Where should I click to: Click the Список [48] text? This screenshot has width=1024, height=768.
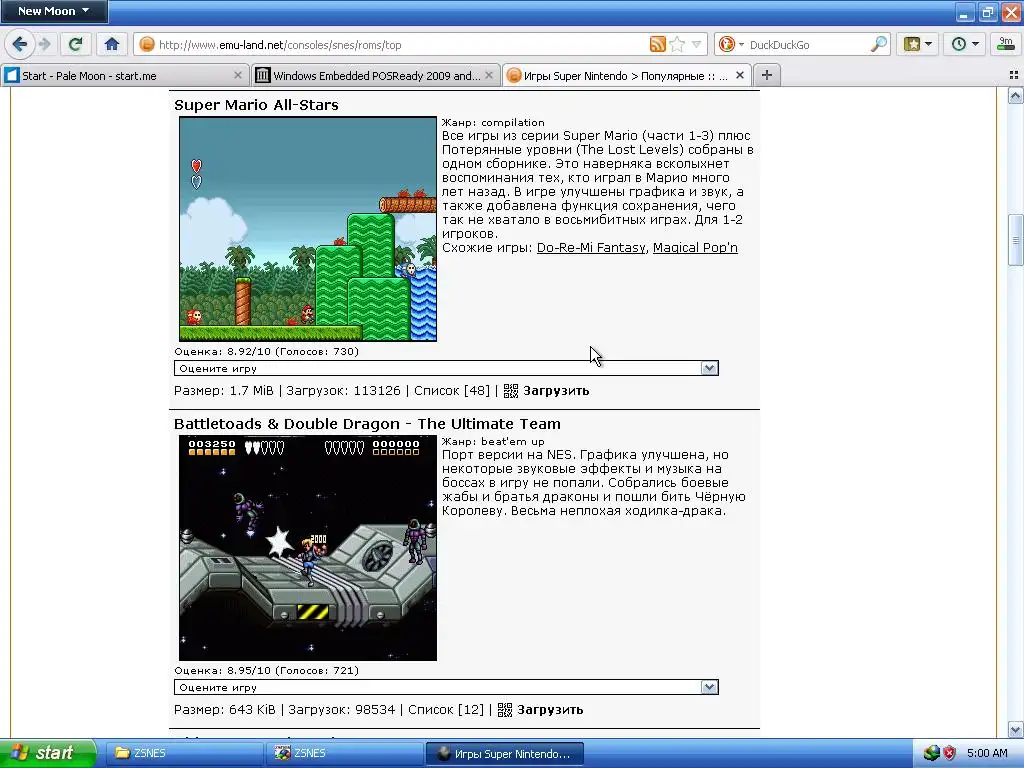pyautogui.click(x=452, y=391)
